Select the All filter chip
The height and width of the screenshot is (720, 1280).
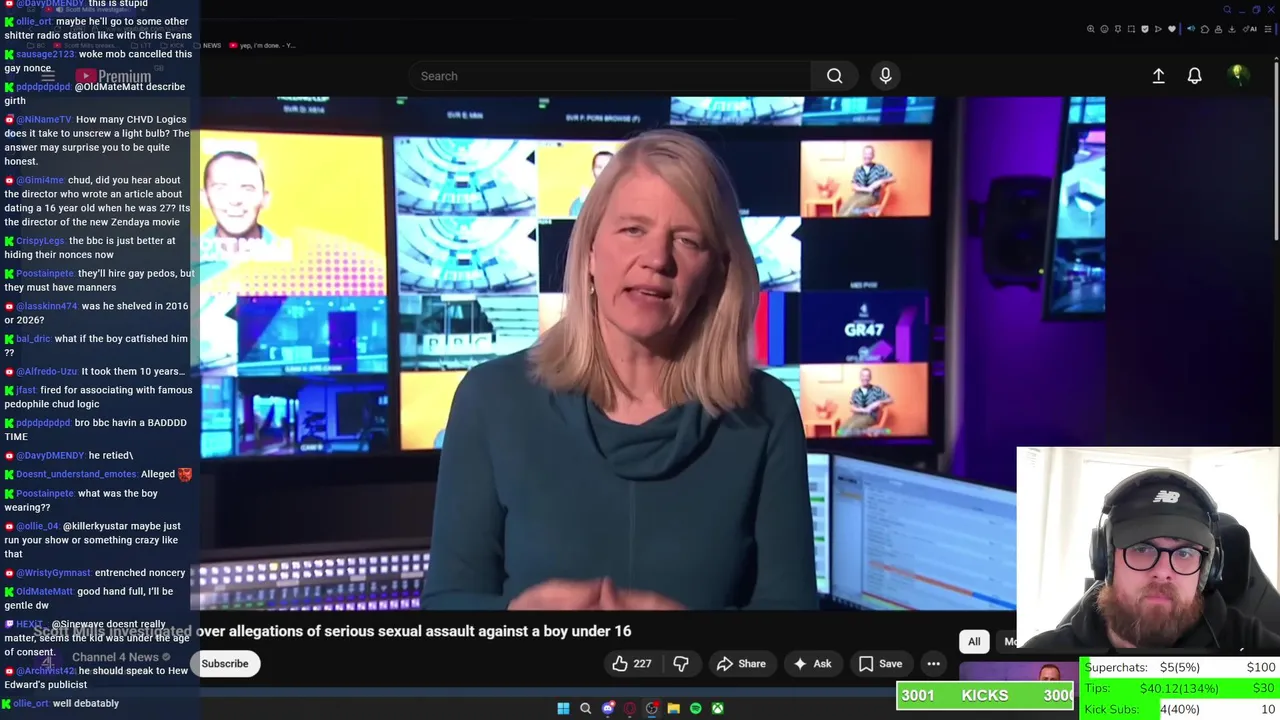(x=974, y=642)
